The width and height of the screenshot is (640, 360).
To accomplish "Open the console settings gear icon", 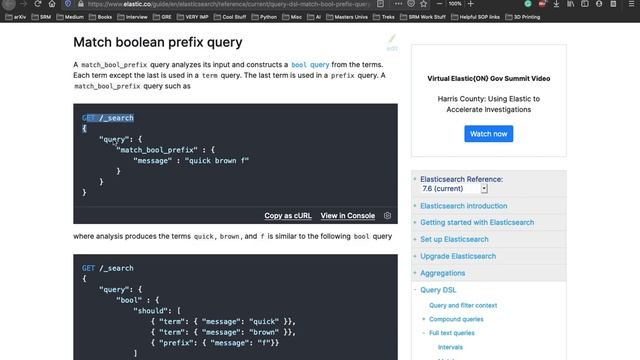I will pyautogui.click(x=387, y=216).
